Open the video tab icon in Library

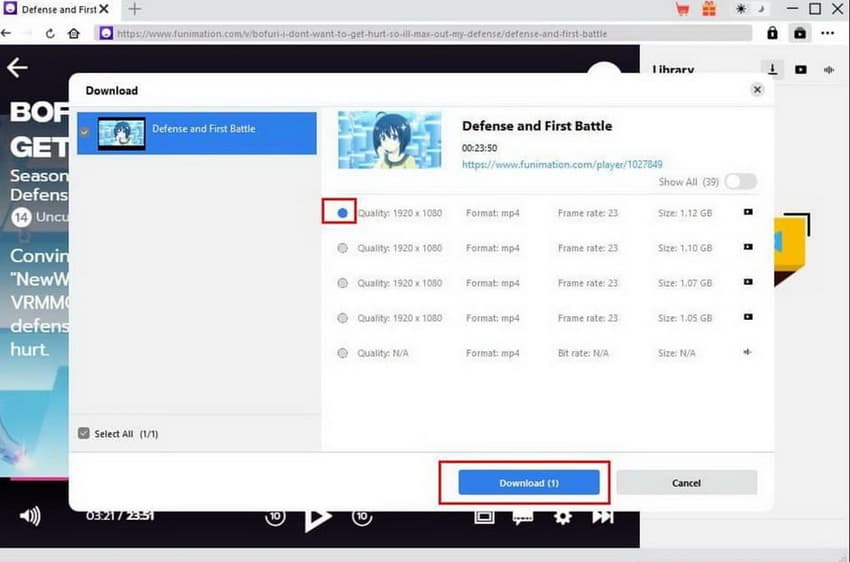[x=801, y=70]
